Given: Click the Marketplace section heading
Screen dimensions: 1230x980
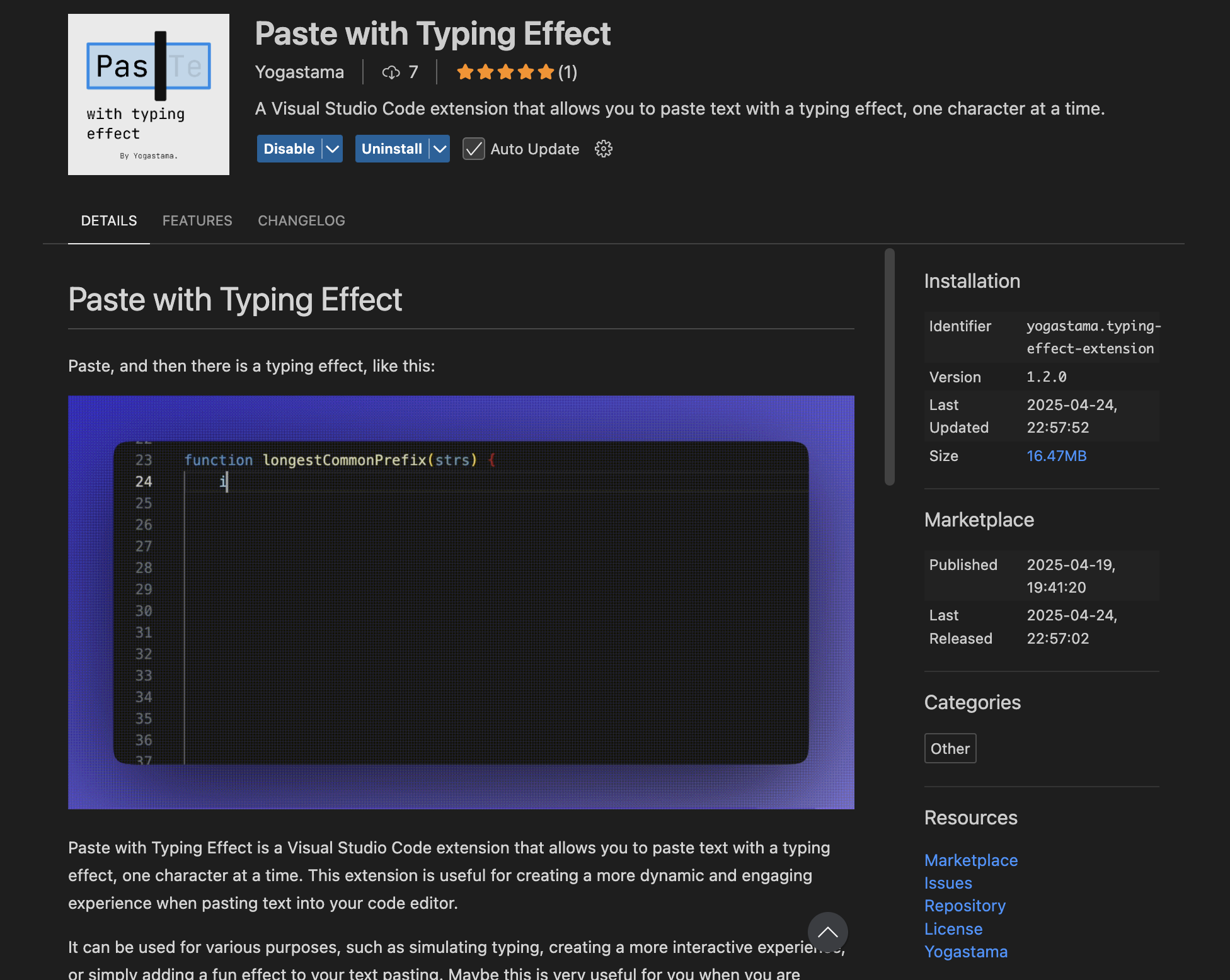Looking at the screenshot, I should click(x=979, y=520).
